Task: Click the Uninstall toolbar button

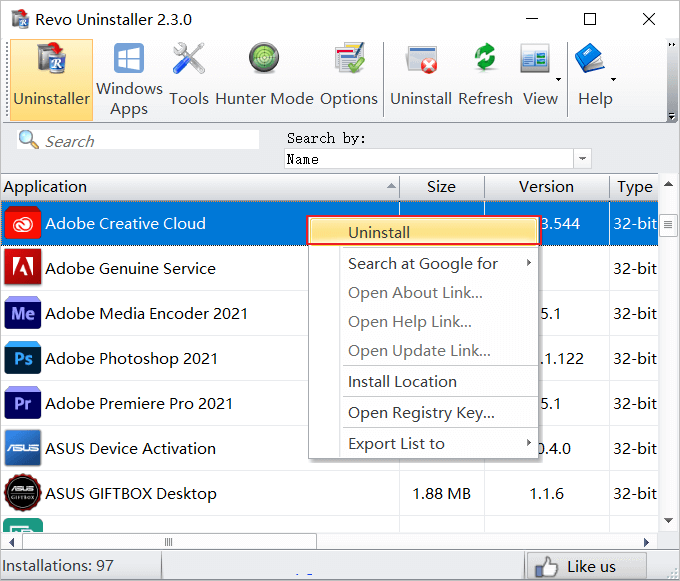Action: point(421,78)
